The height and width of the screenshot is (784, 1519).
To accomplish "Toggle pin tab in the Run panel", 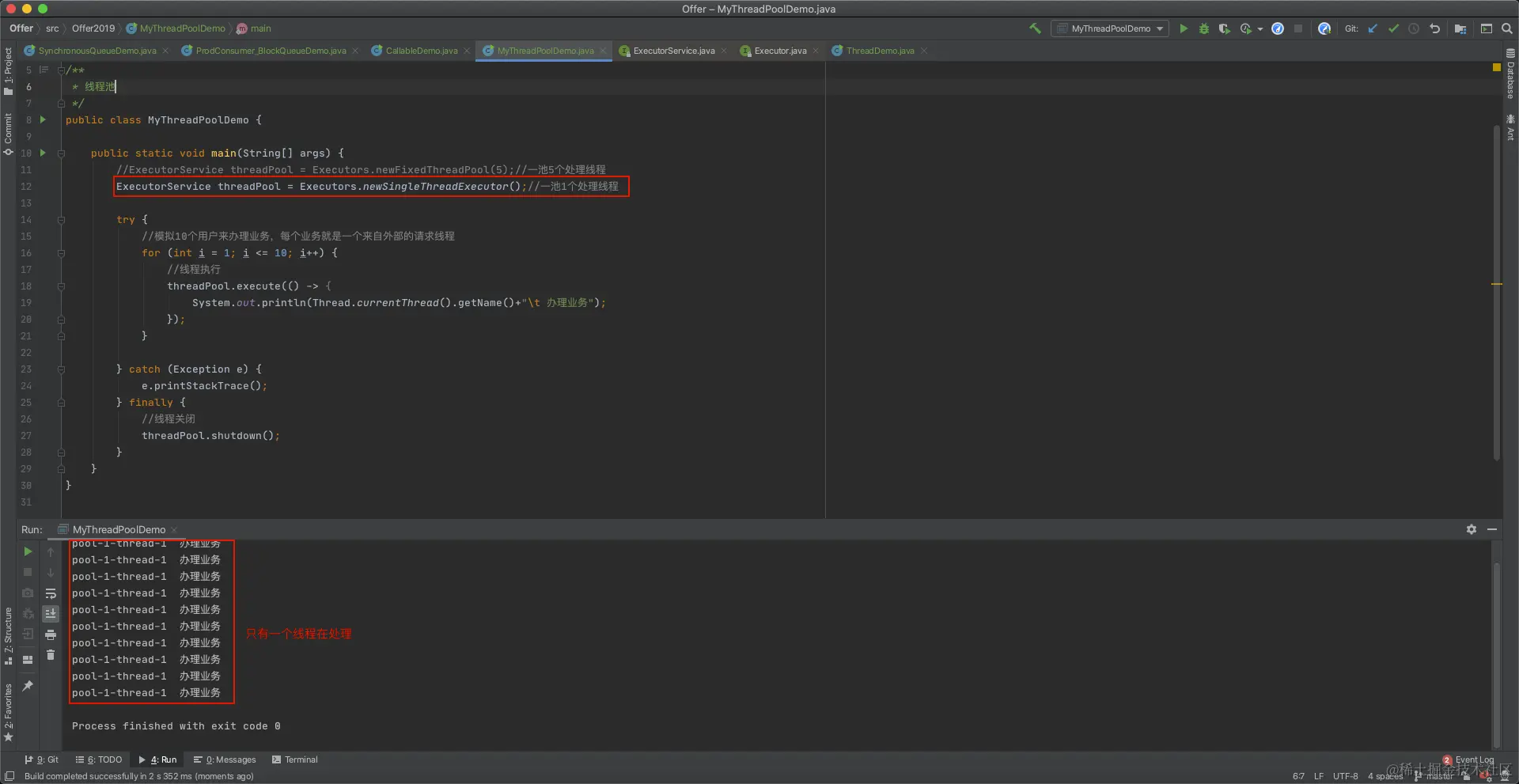I will (x=28, y=686).
